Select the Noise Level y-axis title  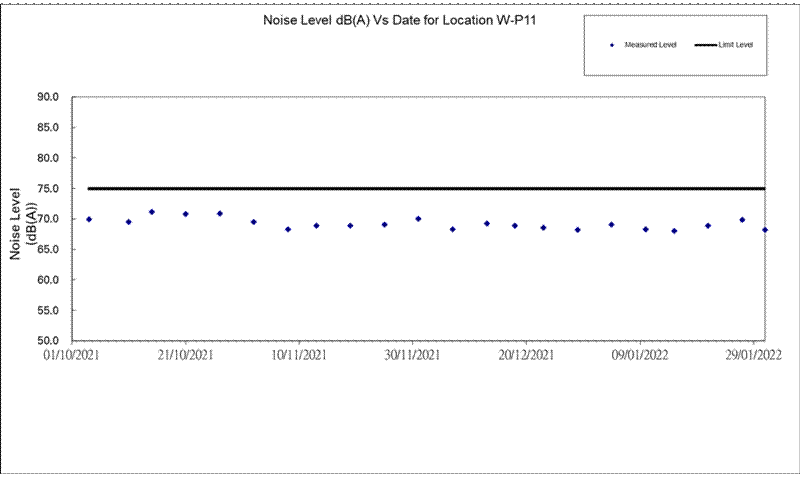[23, 223]
